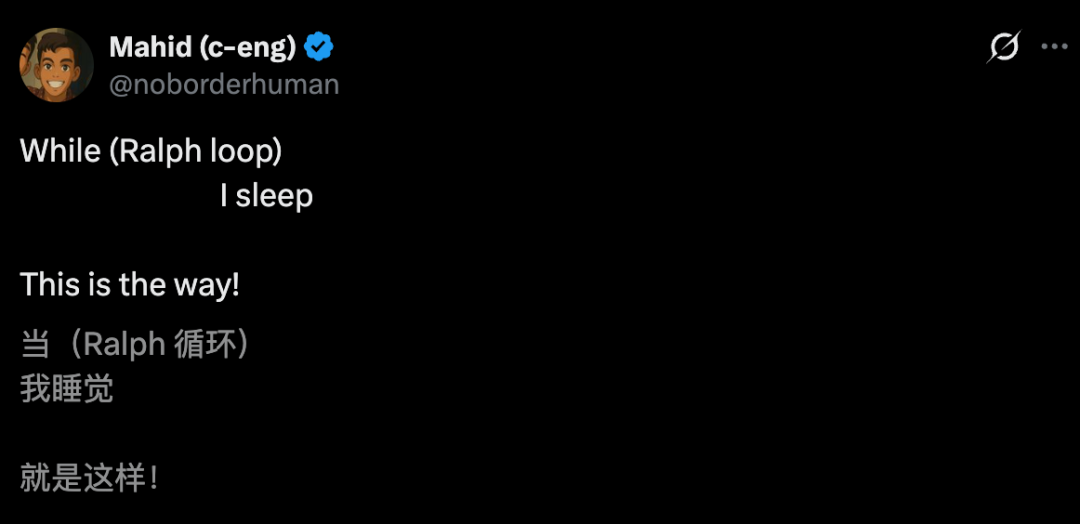Click the translated '我睡觉' line
The height and width of the screenshot is (524, 1080).
point(67,388)
